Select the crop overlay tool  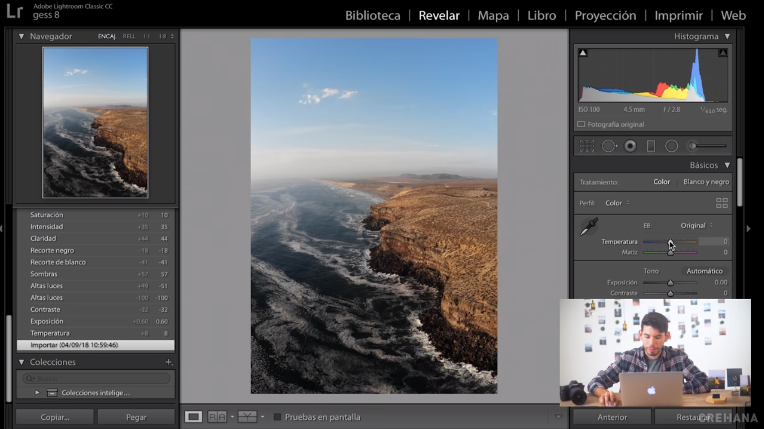point(587,146)
